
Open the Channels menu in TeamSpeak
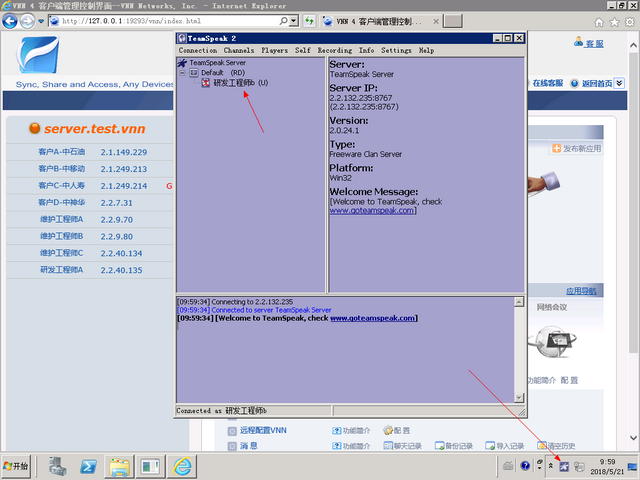239,50
